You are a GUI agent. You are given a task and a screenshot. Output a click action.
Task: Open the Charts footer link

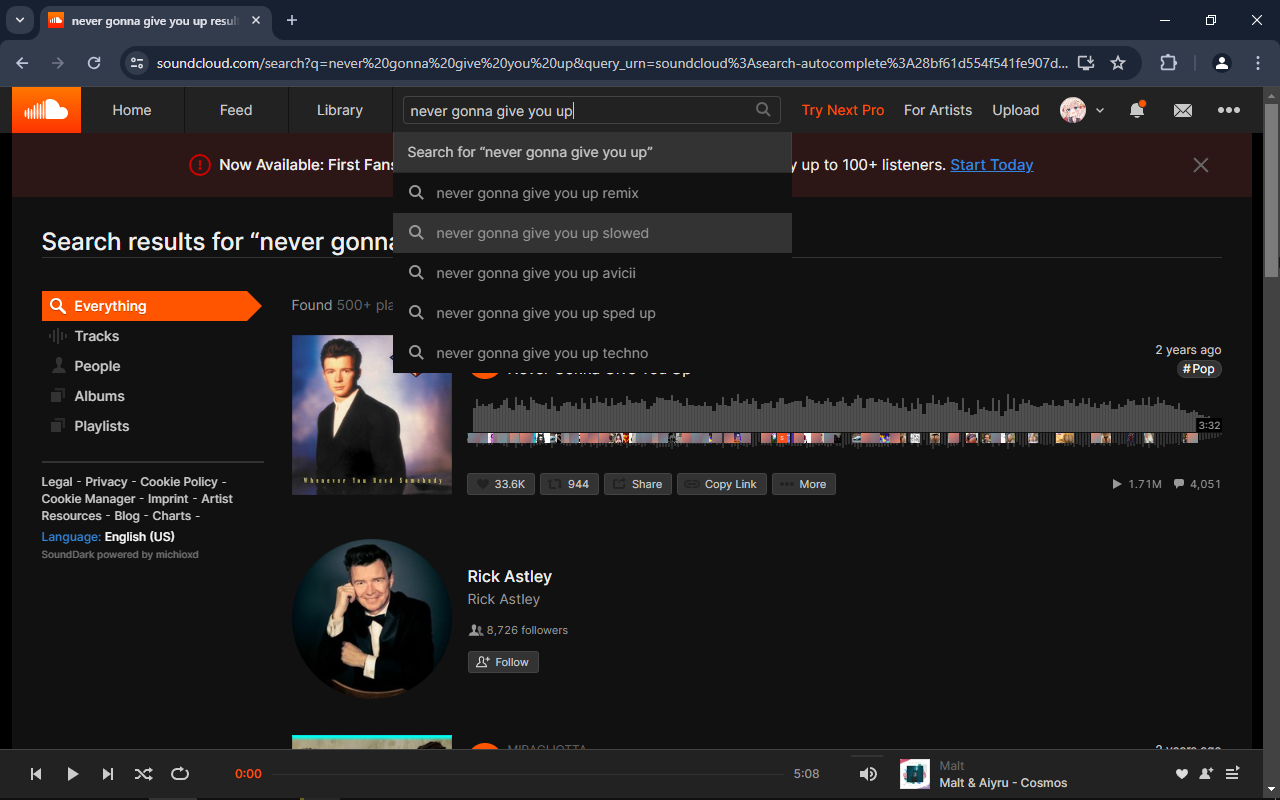(x=172, y=516)
